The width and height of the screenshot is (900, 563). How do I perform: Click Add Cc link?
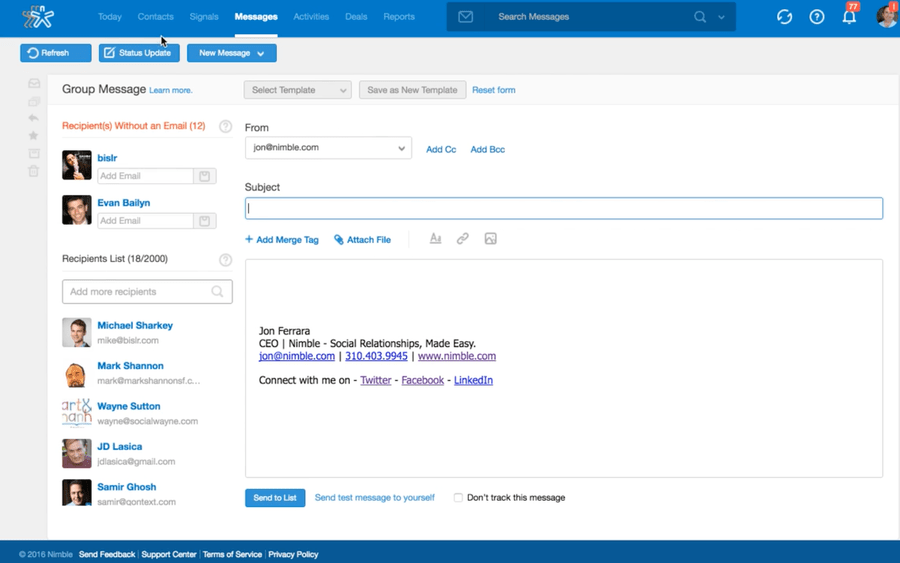441,149
